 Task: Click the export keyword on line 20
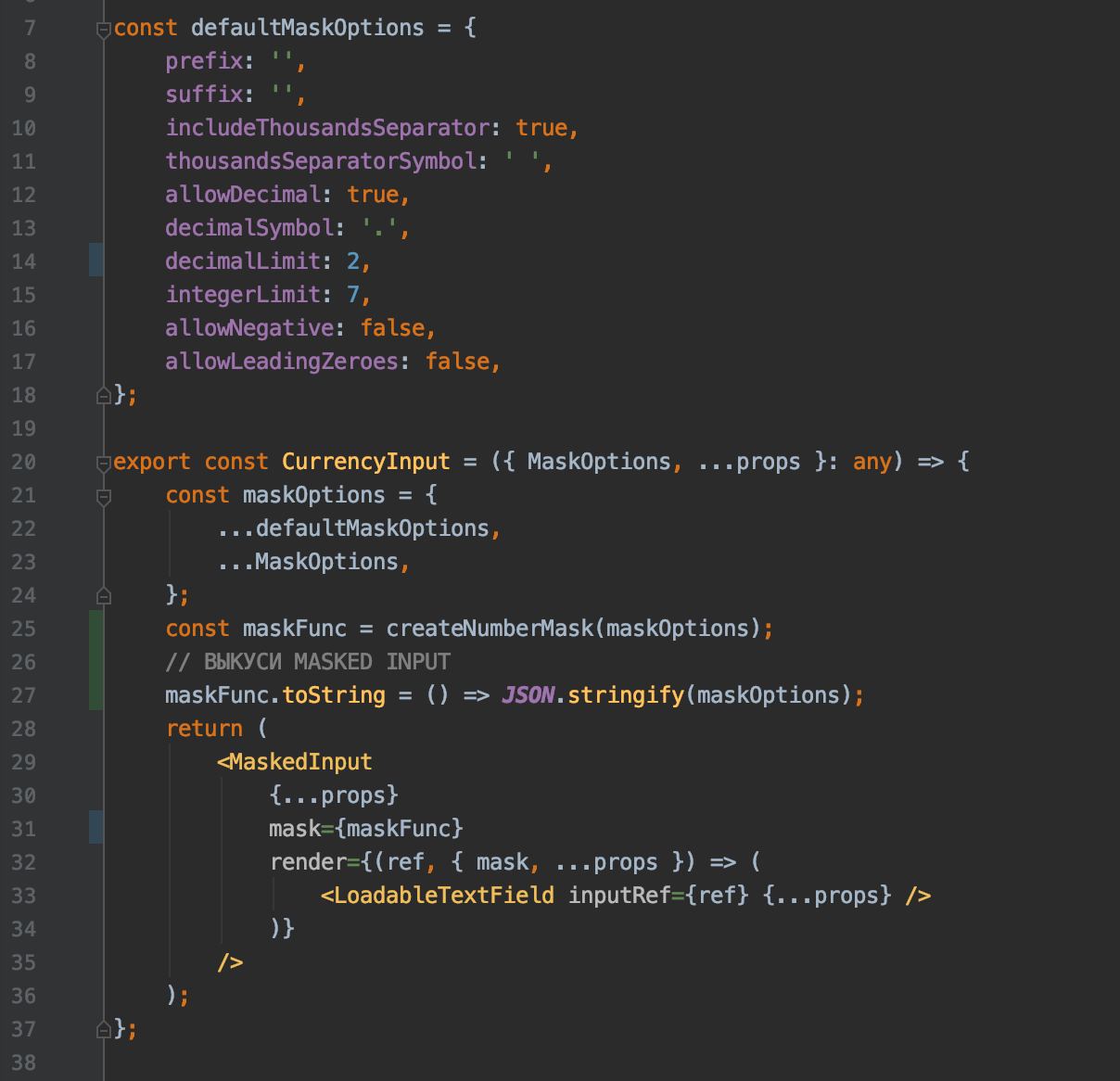tap(152, 462)
